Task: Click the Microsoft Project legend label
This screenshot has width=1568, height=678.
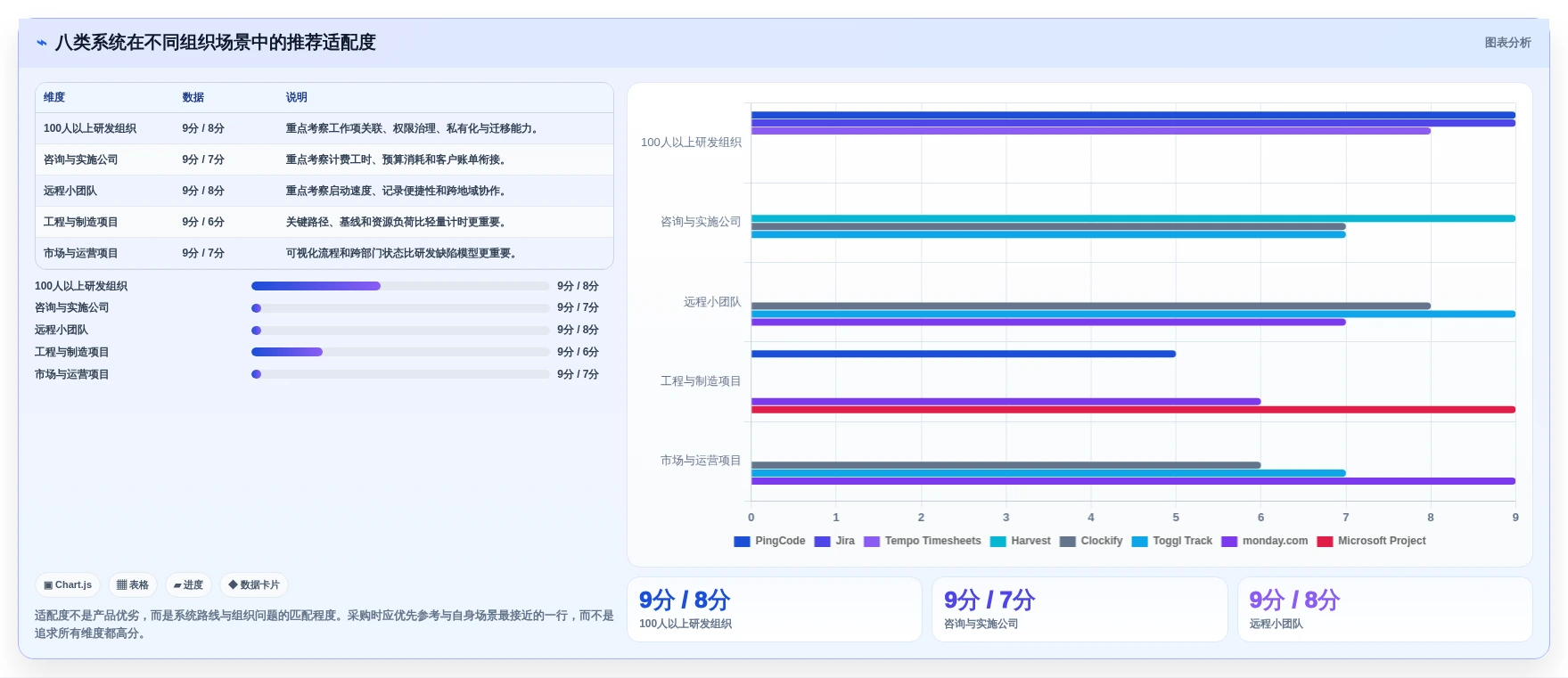Action: pyautogui.click(x=1382, y=542)
